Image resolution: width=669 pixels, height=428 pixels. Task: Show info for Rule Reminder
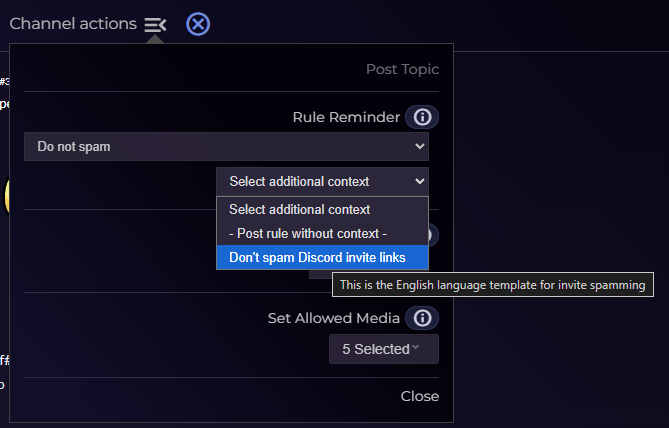pyautogui.click(x=422, y=117)
